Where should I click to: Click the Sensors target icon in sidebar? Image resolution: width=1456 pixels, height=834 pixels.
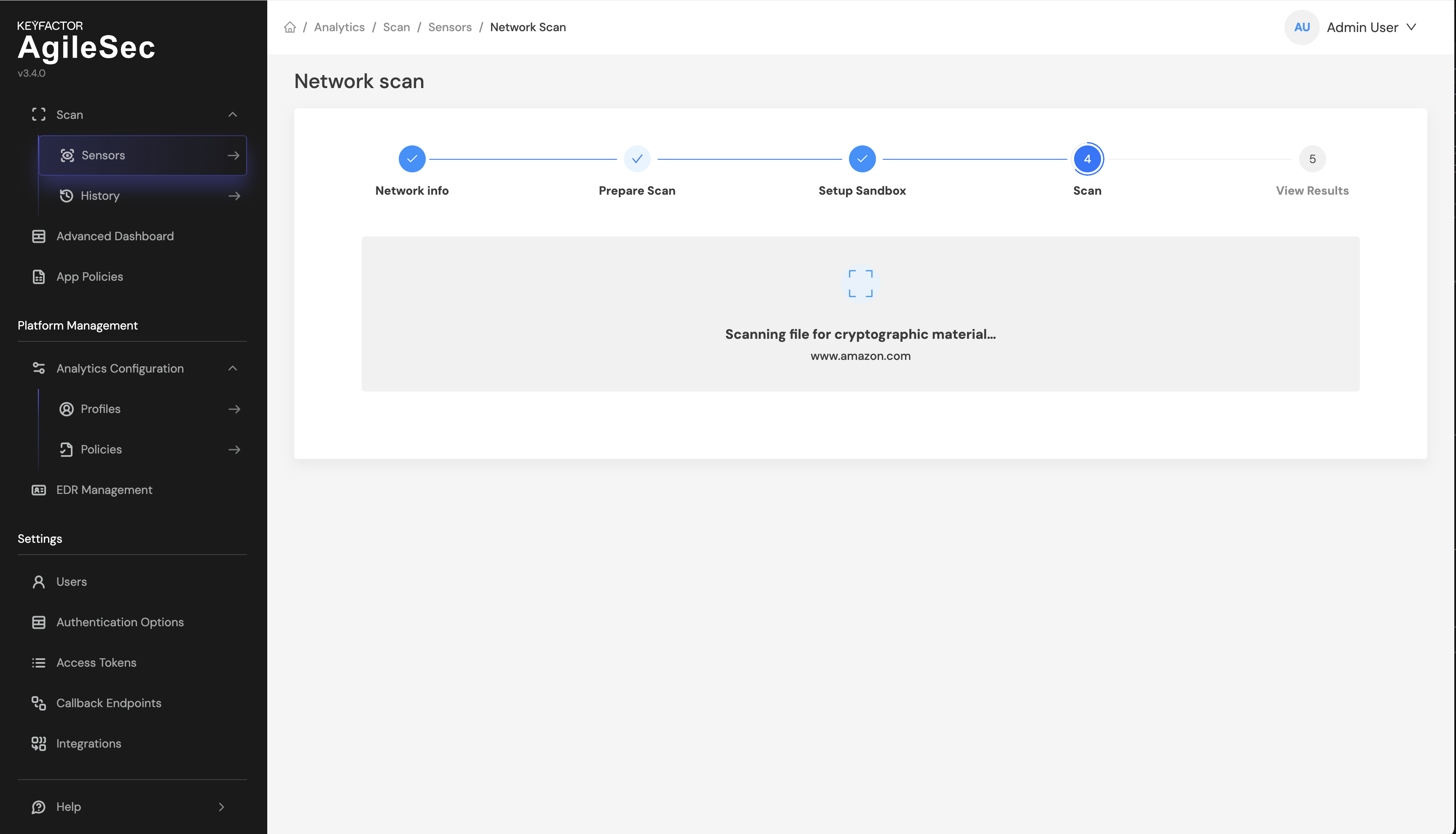pyautogui.click(x=67, y=155)
